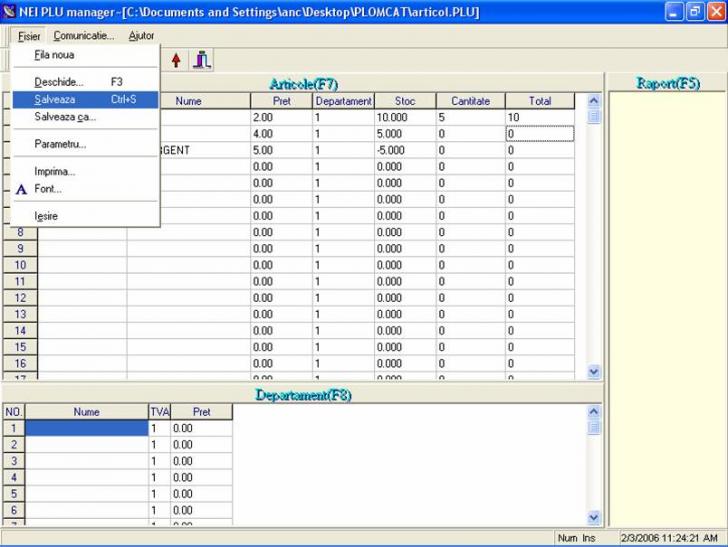Image resolution: width=728 pixels, height=547 pixels.
Task: Open the Comunicatie menu
Action: [x=83, y=36]
